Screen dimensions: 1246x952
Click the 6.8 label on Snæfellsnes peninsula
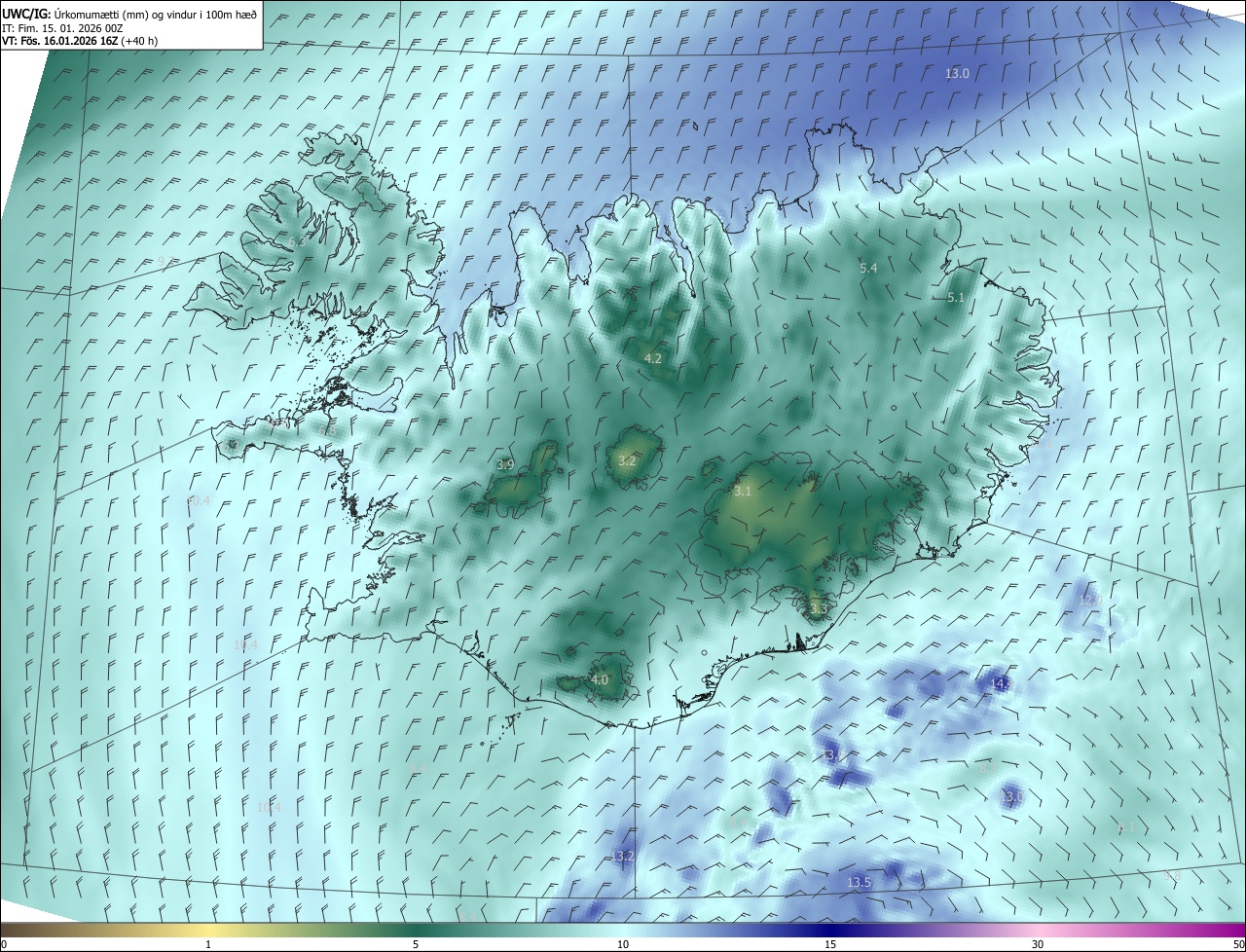327,431
